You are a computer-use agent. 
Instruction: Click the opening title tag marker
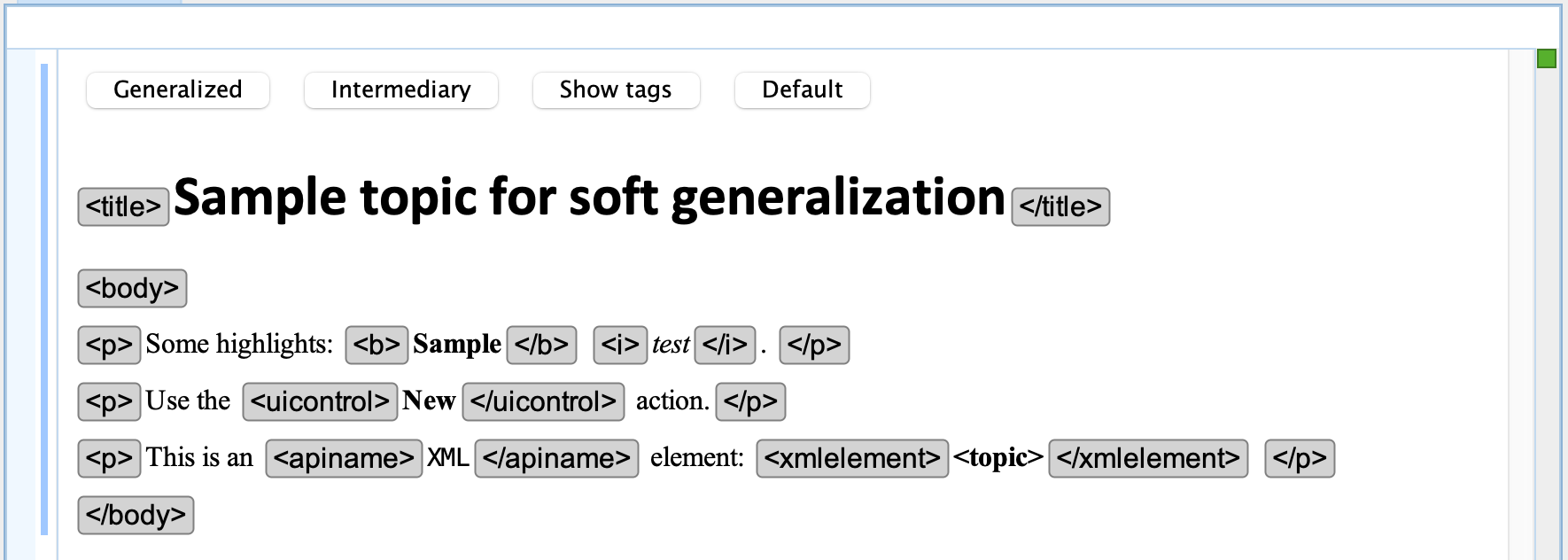pos(123,206)
